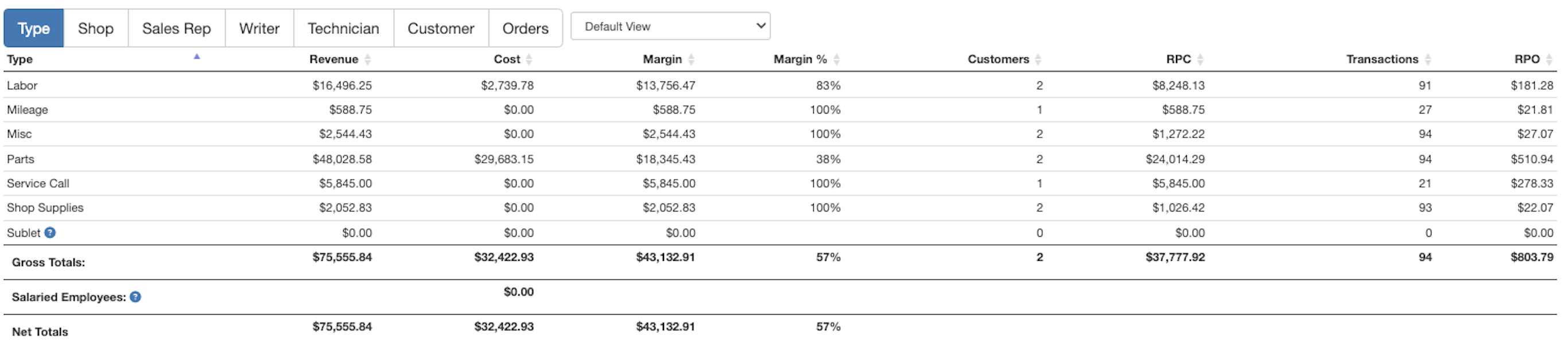Sort by Margin % column

(836, 59)
